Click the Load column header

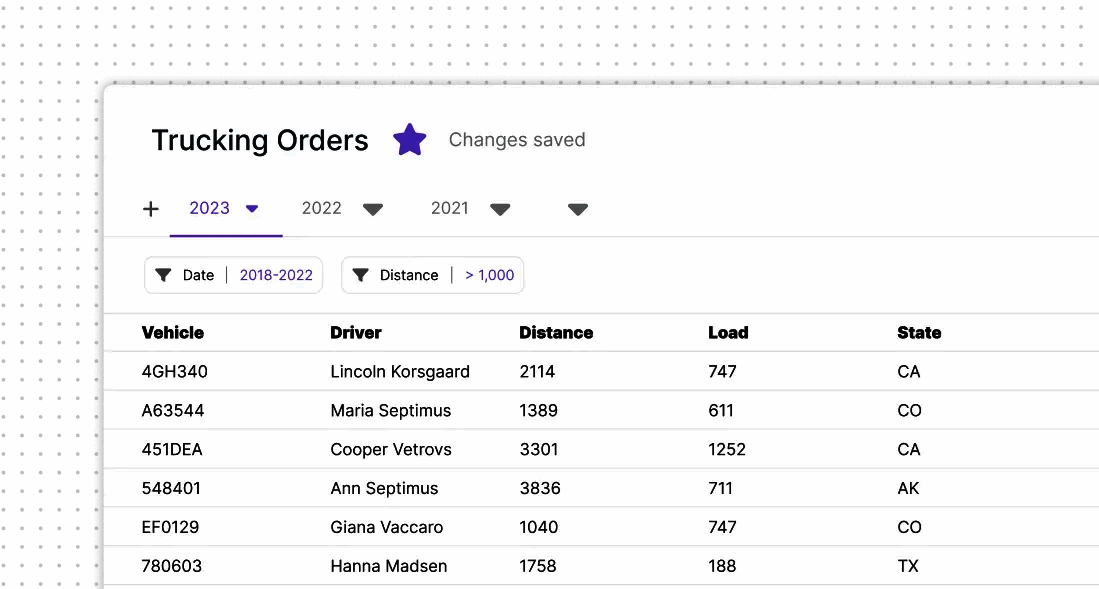coord(728,333)
